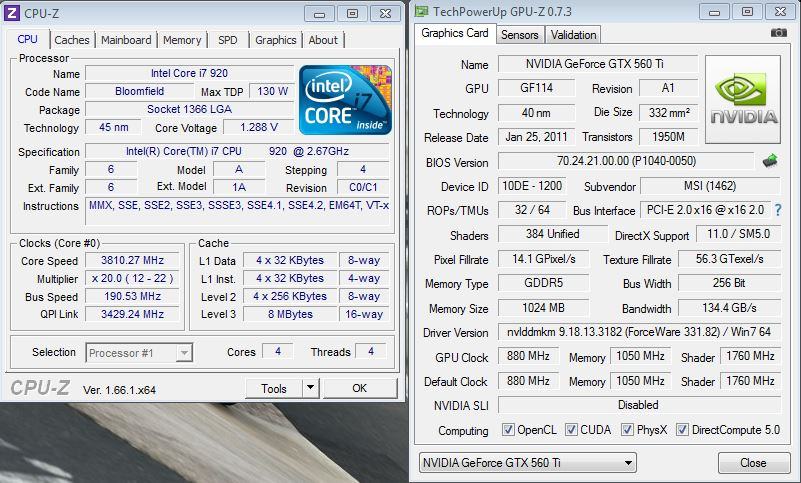801x483 pixels.
Task: Click the Transistors value 1950M
Action: point(669,137)
